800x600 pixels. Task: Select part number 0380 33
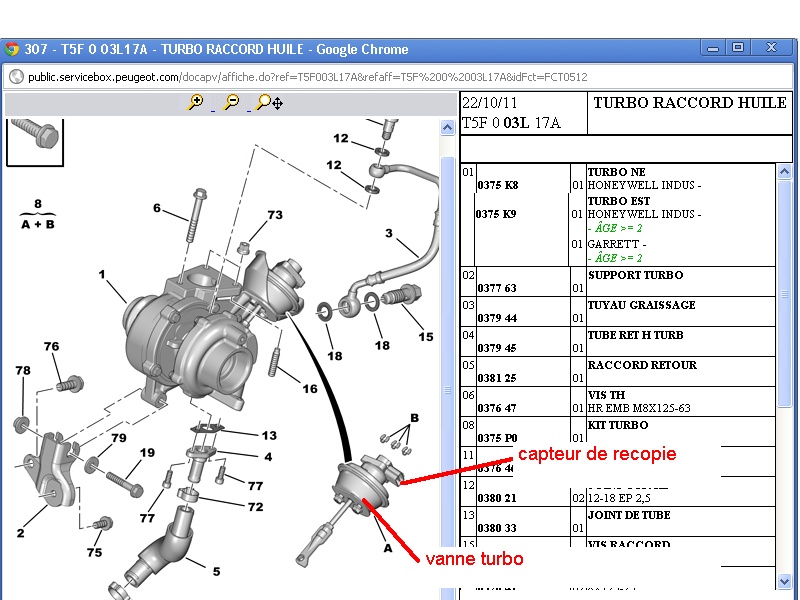(497, 529)
